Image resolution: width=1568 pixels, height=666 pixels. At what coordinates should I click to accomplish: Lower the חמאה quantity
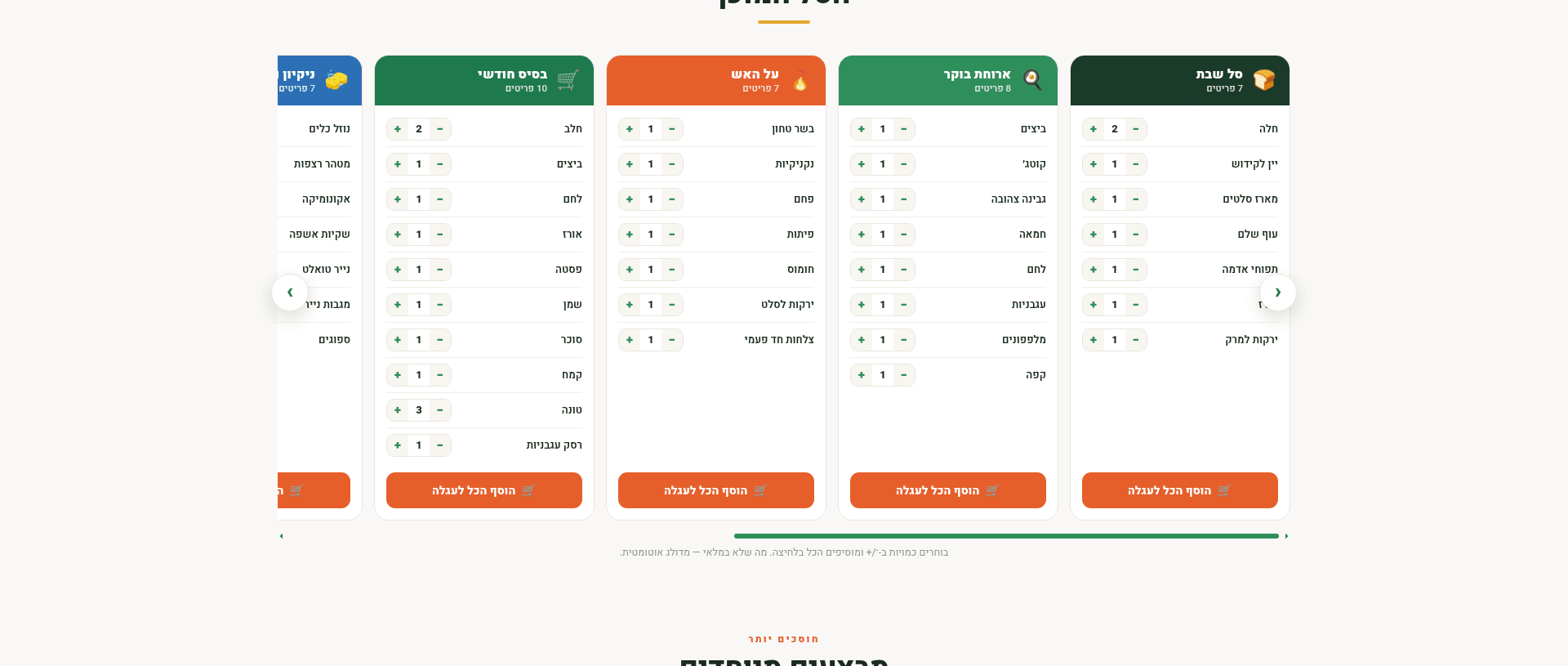tap(904, 235)
